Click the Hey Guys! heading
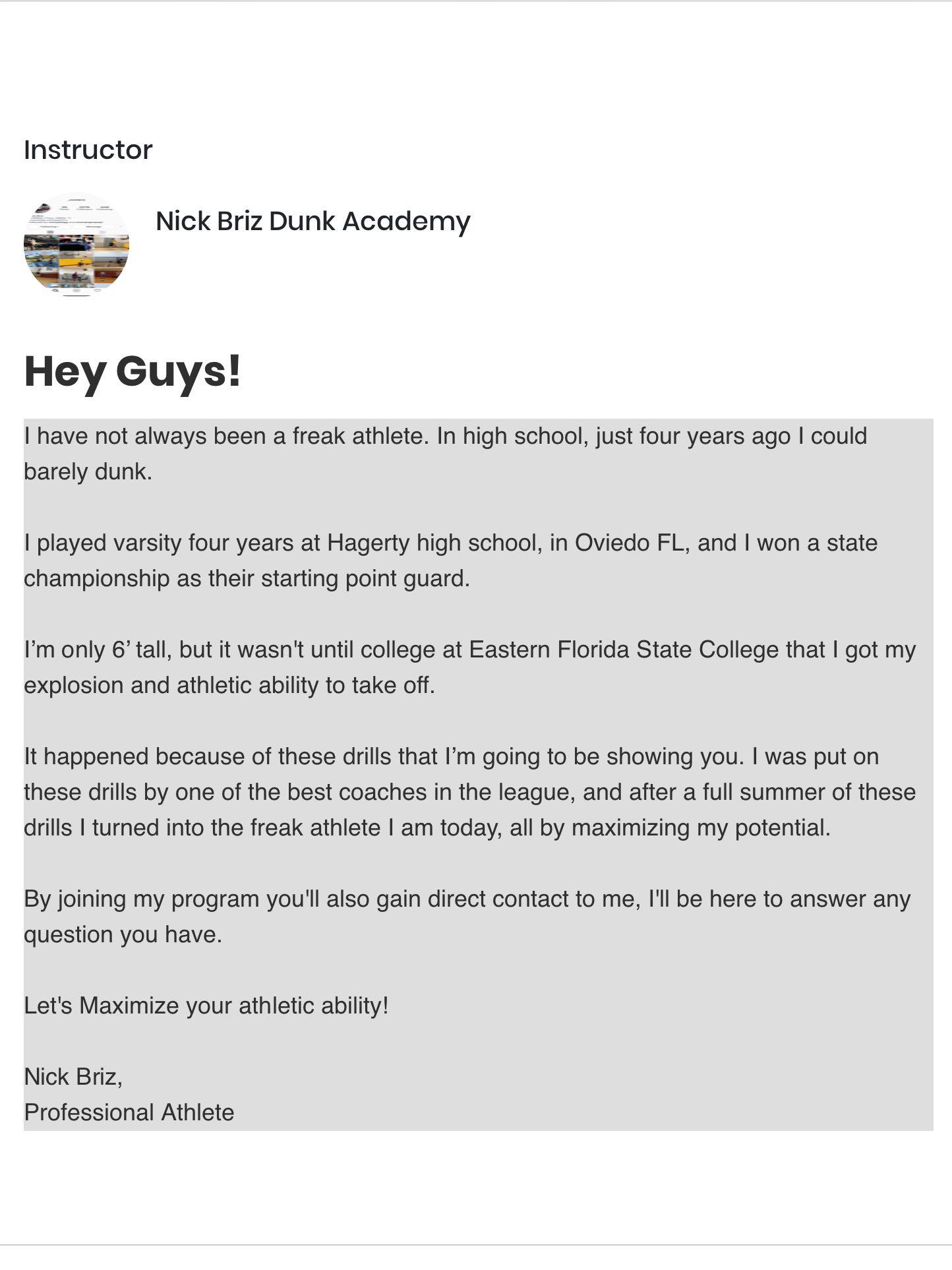The height and width of the screenshot is (1270, 952). 133,373
